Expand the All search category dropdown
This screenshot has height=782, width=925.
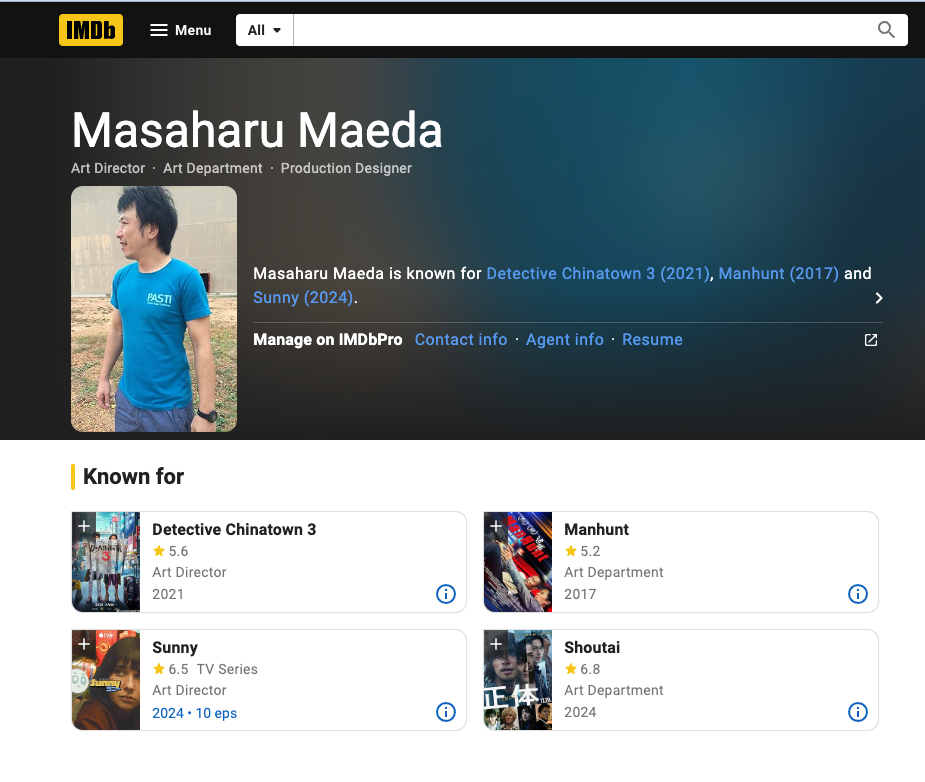(264, 30)
